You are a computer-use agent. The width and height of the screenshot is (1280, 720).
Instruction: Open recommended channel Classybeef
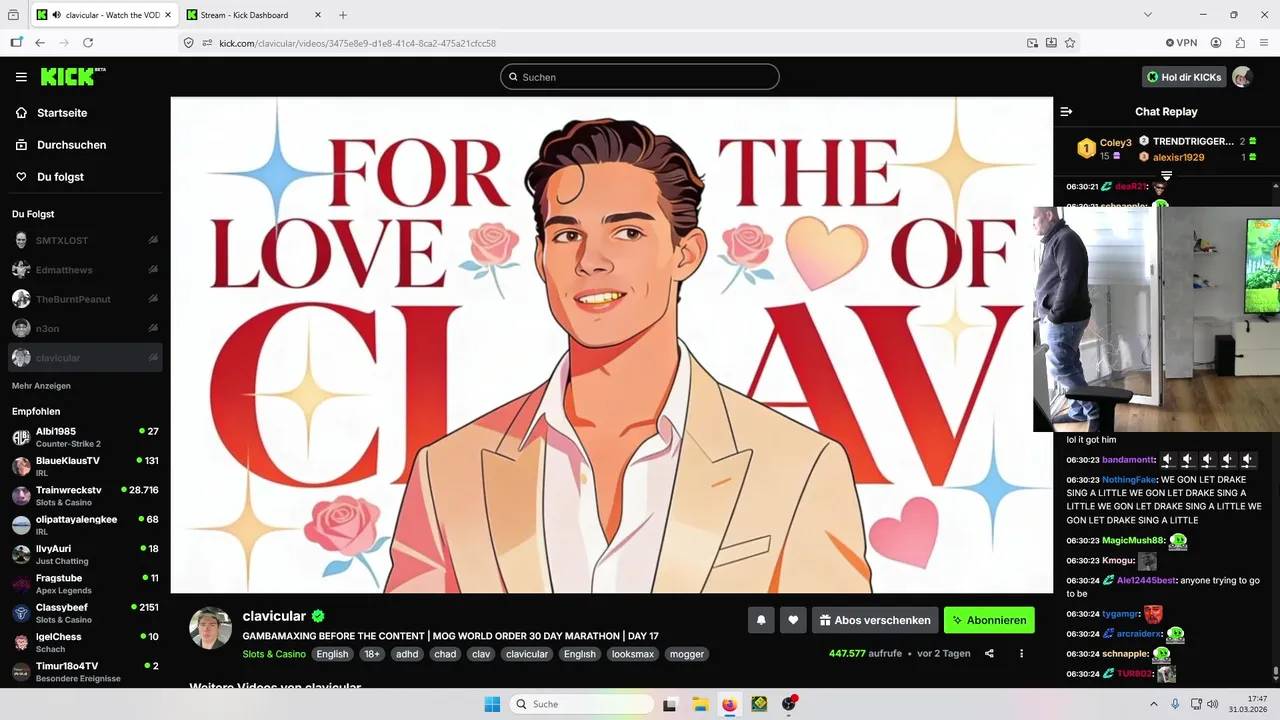[85, 613]
